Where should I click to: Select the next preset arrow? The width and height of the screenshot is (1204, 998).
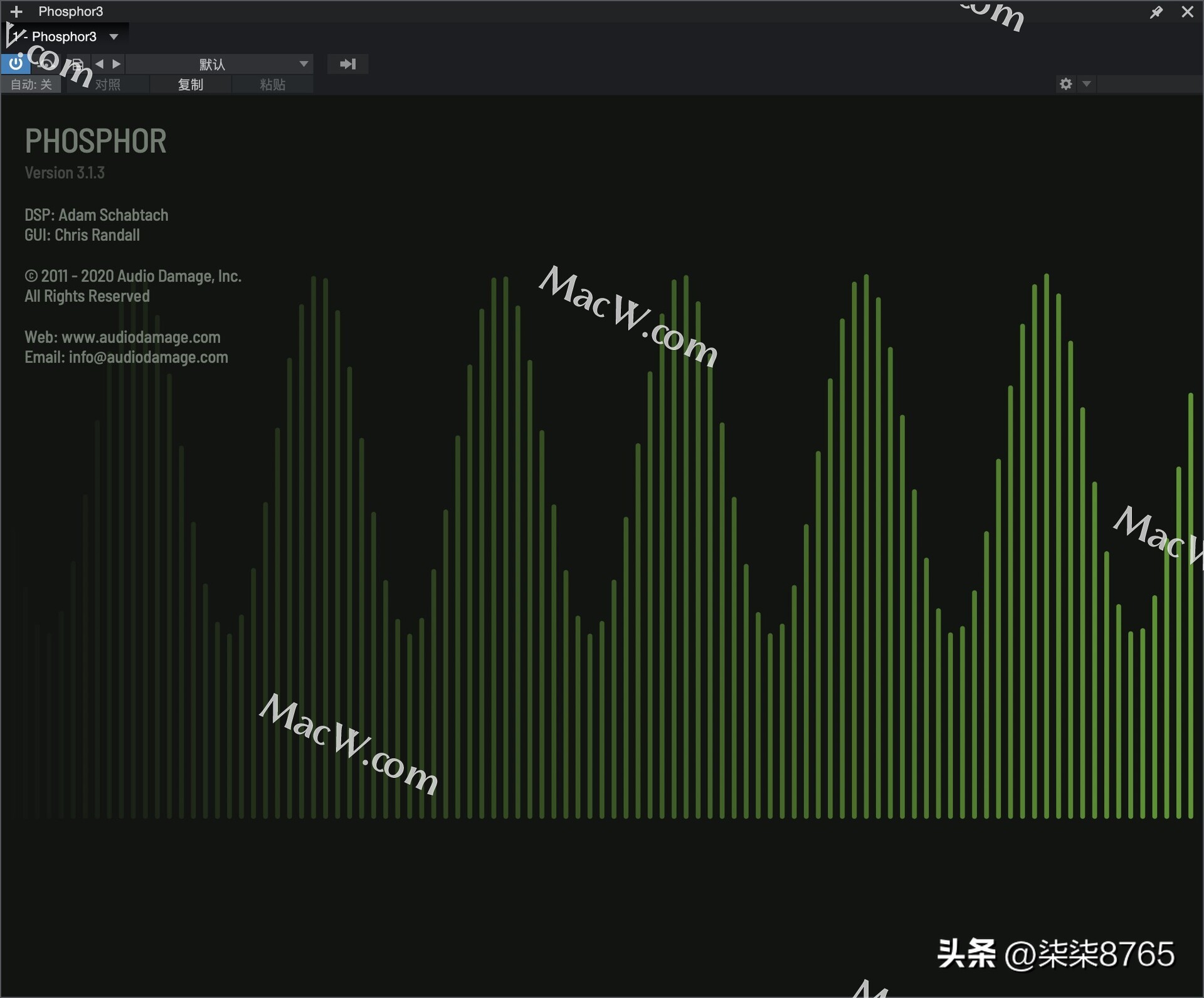pyautogui.click(x=117, y=63)
